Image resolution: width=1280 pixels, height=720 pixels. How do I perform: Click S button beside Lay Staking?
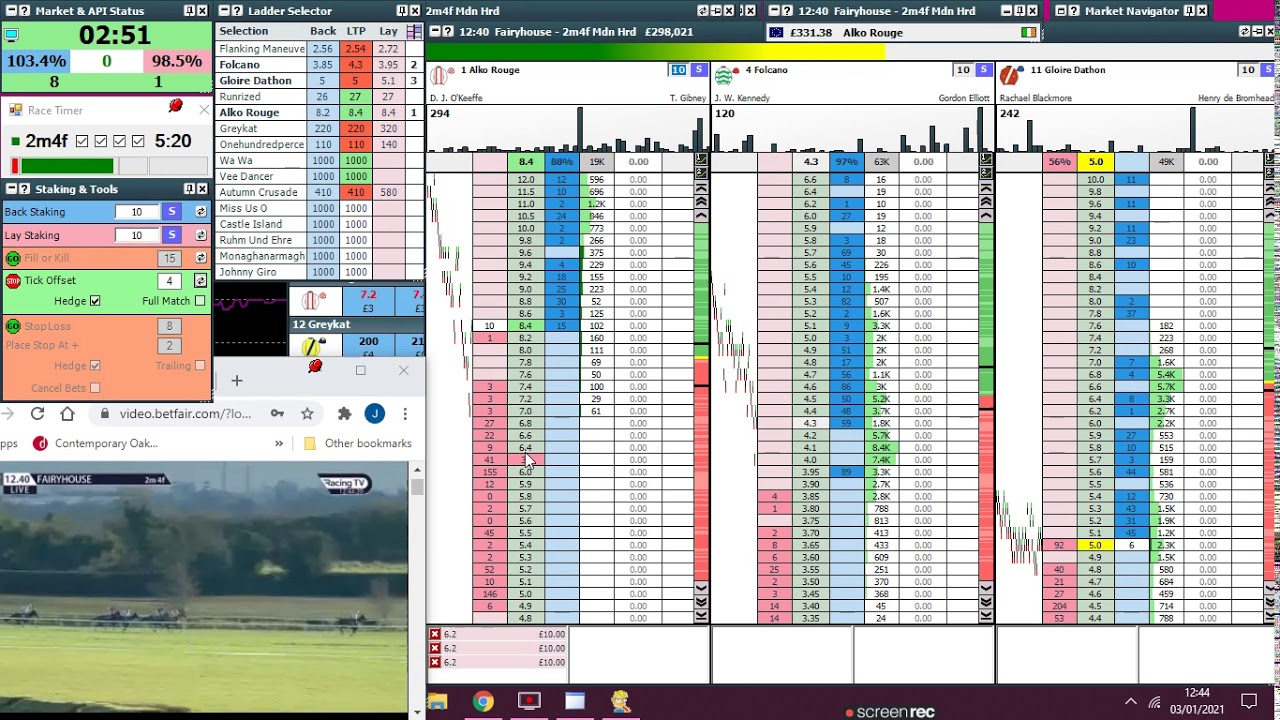172,234
